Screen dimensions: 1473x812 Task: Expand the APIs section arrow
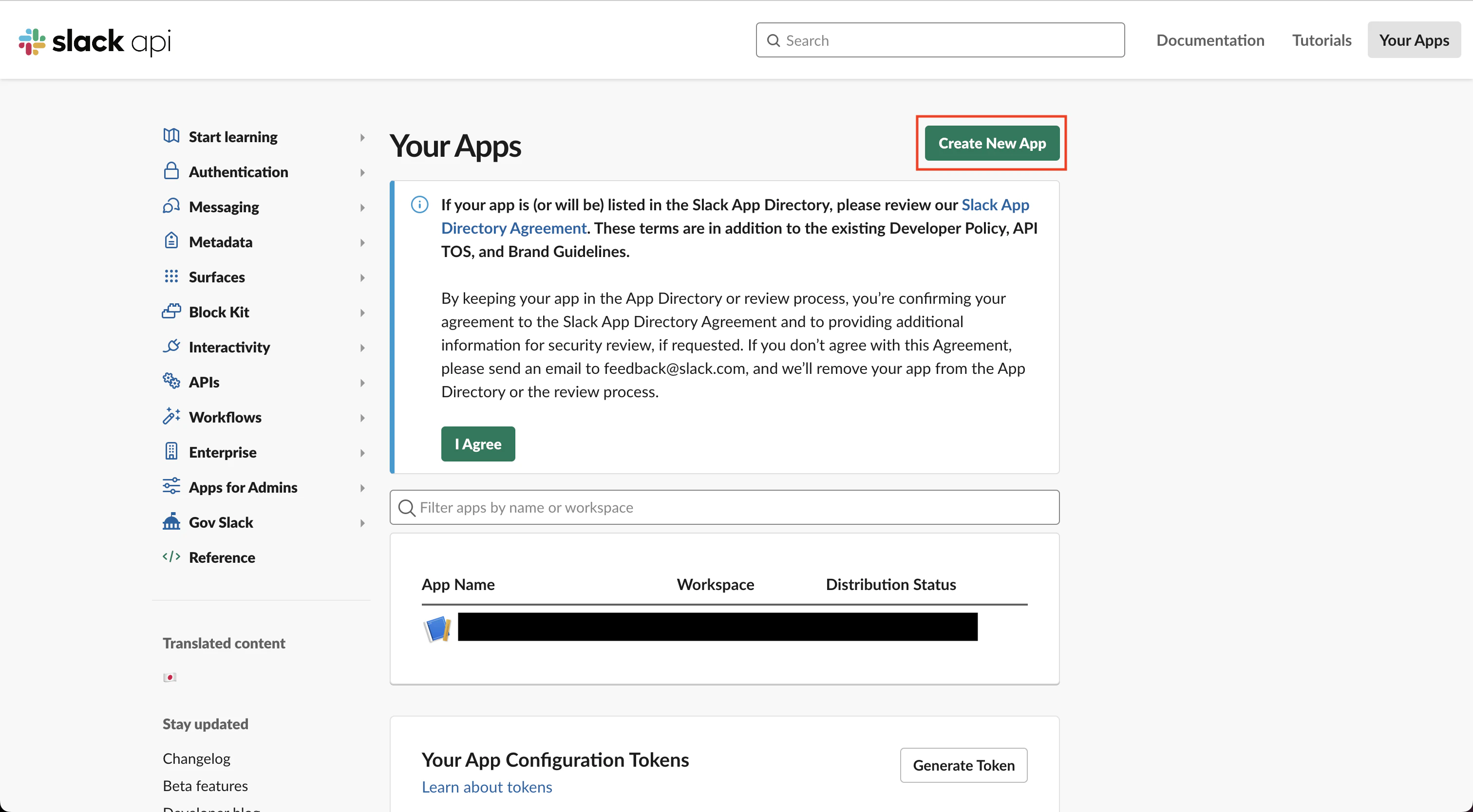coord(362,382)
